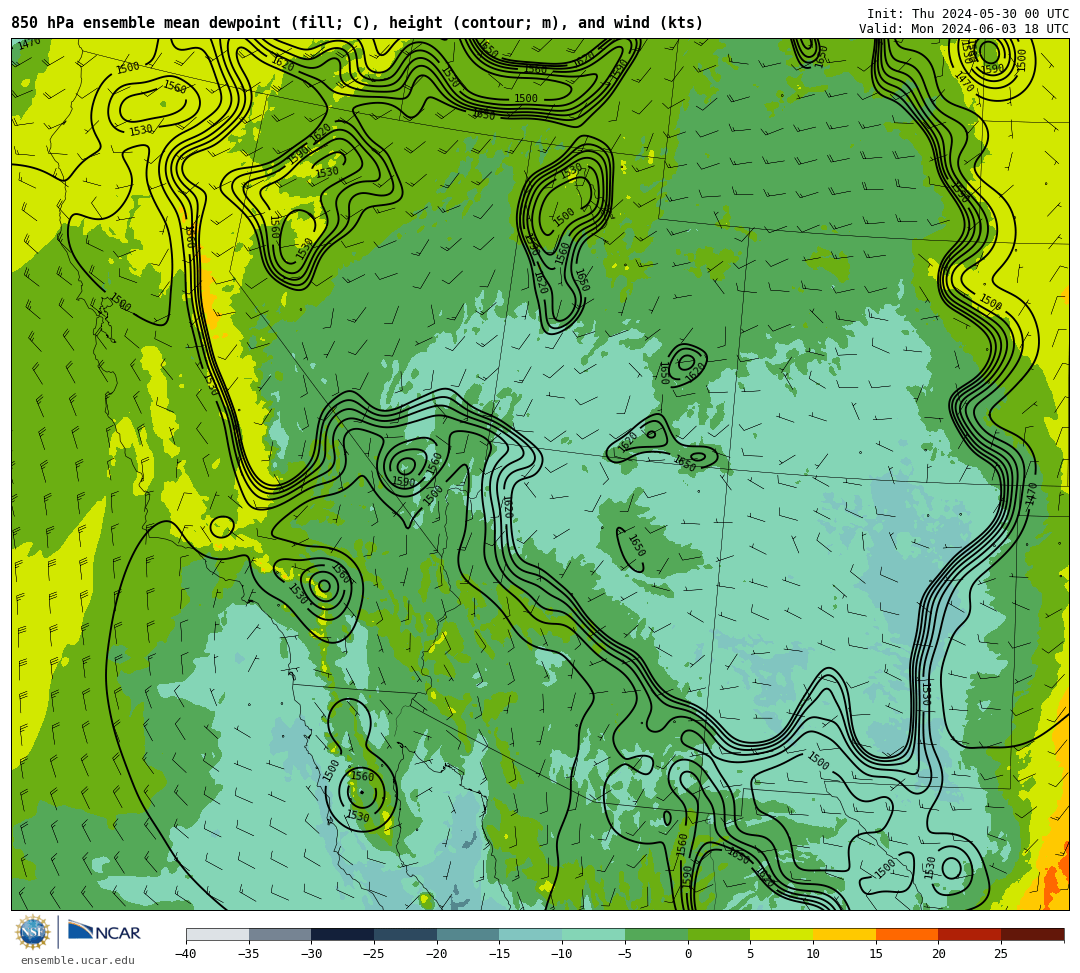Click the NSF globe logo
This screenshot has width=1080, height=973.
[x=33, y=932]
